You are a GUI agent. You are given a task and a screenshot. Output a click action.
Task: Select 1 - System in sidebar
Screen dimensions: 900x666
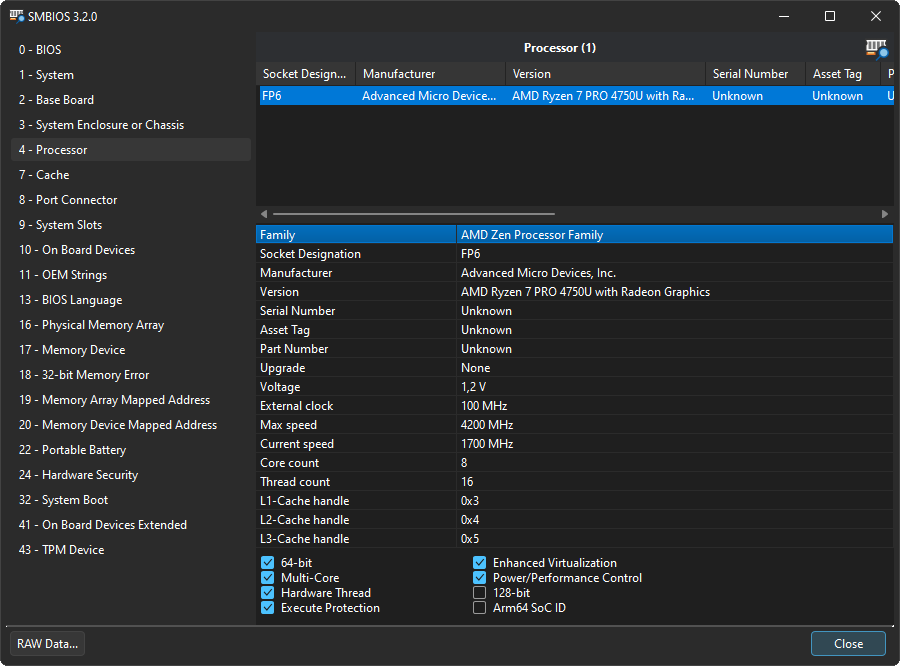point(131,75)
